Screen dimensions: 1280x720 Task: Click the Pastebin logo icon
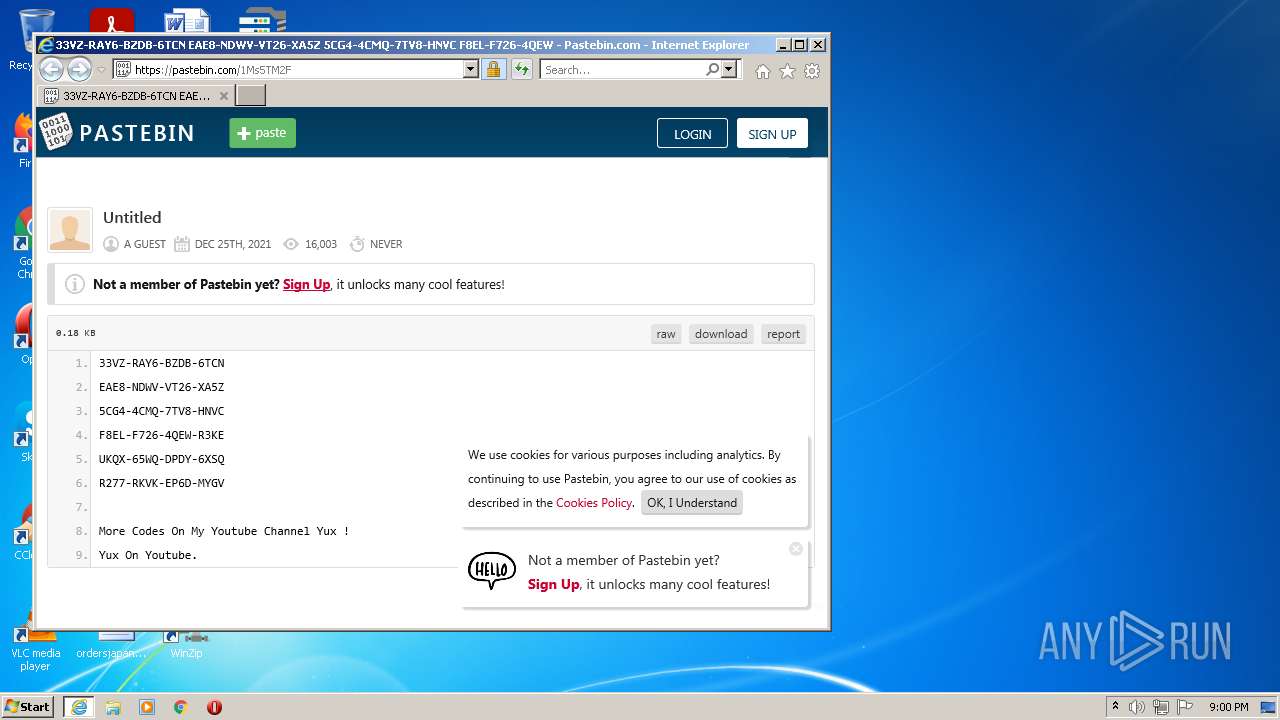(x=55, y=133)
